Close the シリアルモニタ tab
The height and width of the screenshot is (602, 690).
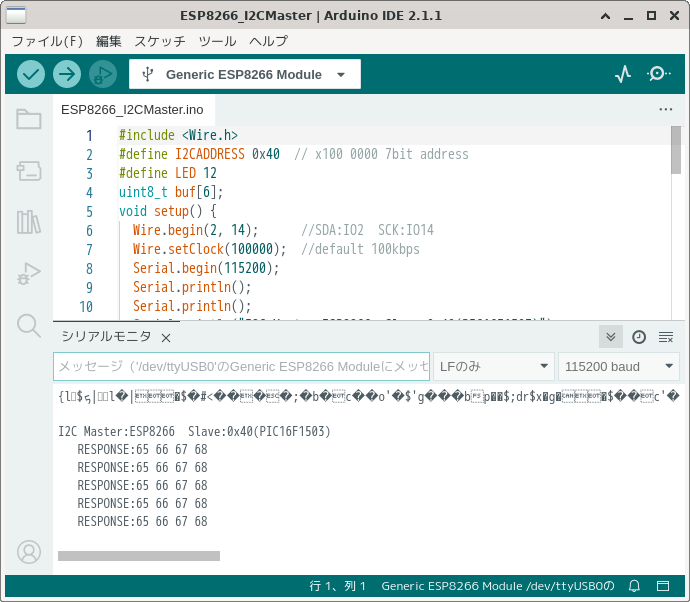(166, 338)
